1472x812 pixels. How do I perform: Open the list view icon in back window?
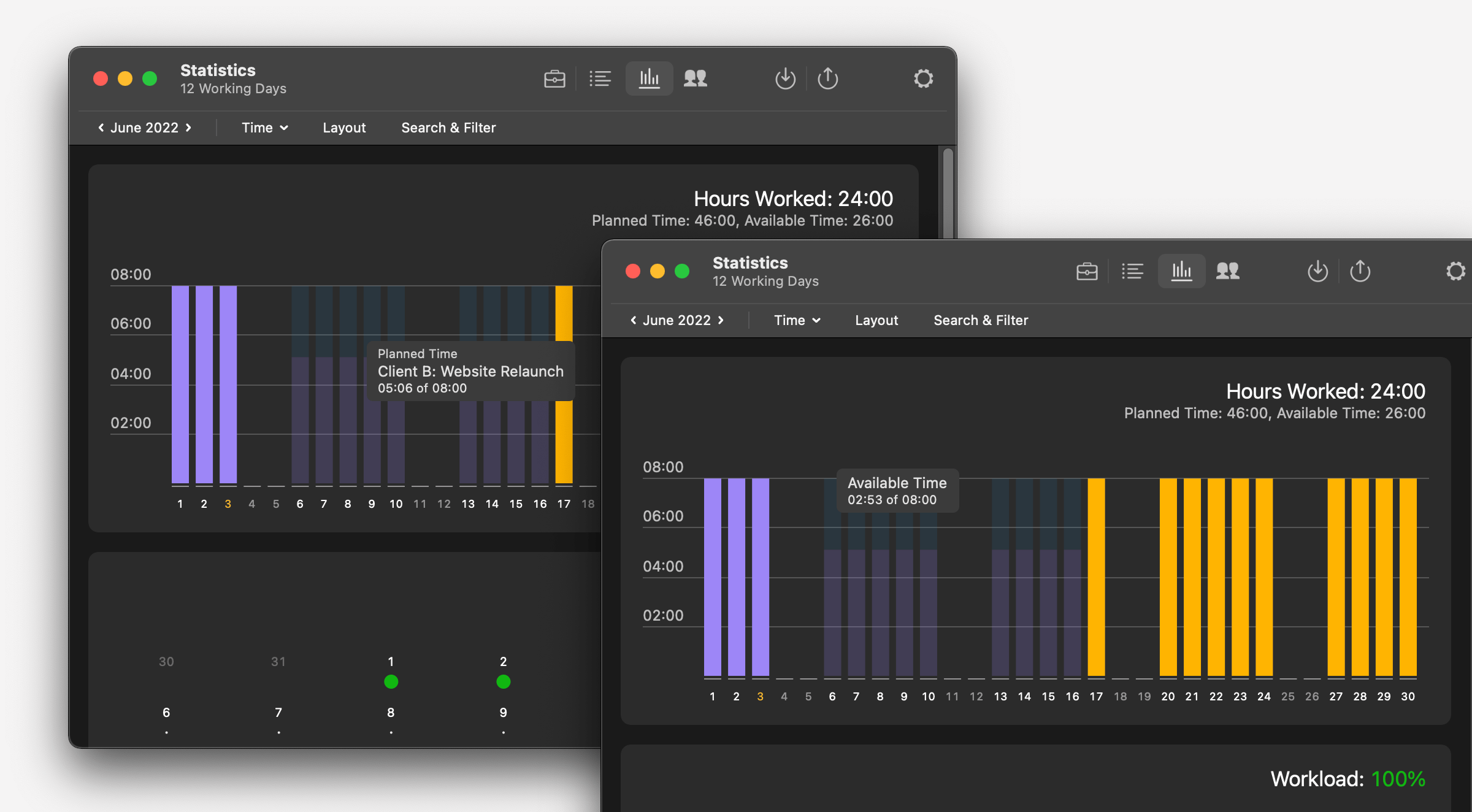[x=600, y=79]
